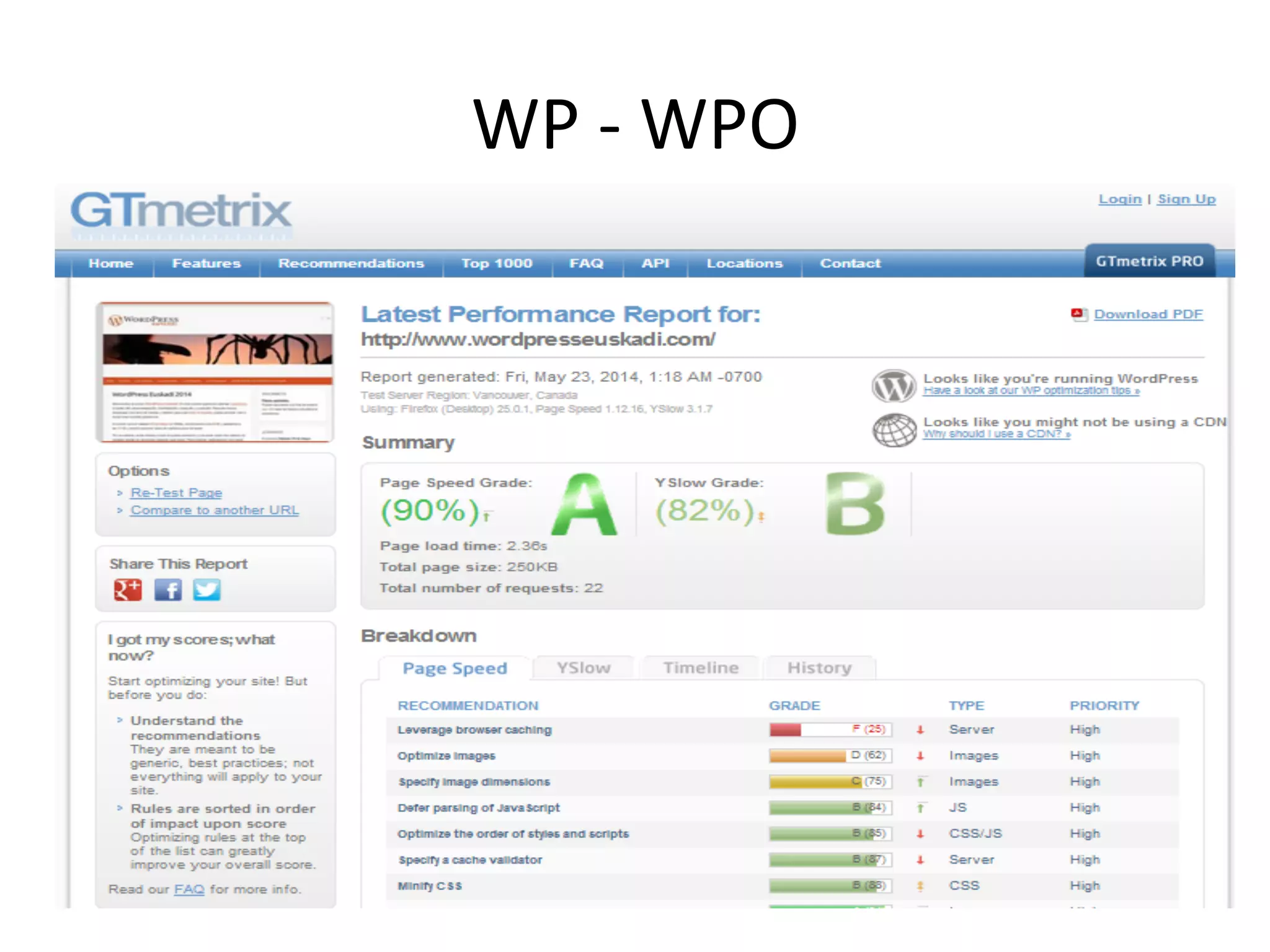1270x952 pixels.
Task: Switch to the Timeline tab
Action: [701, 668]
